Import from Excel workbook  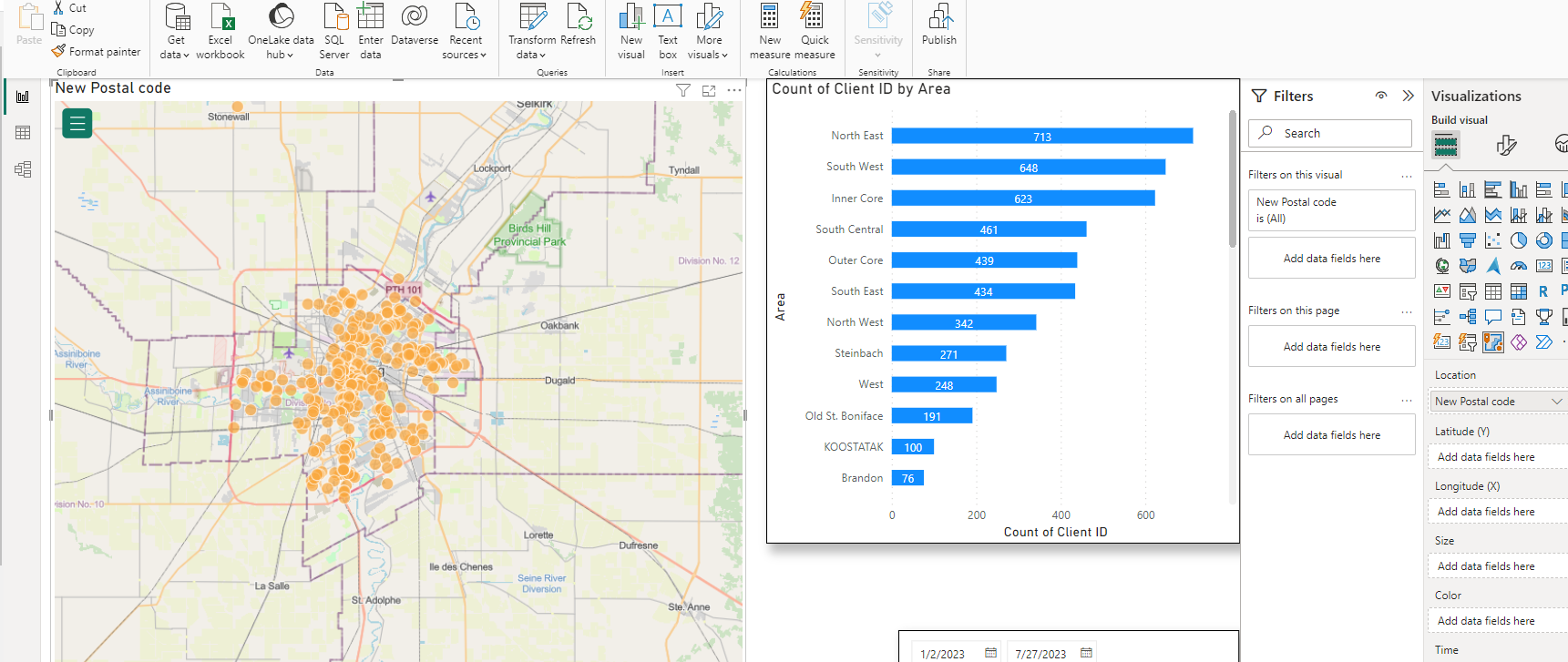[220, 32]
